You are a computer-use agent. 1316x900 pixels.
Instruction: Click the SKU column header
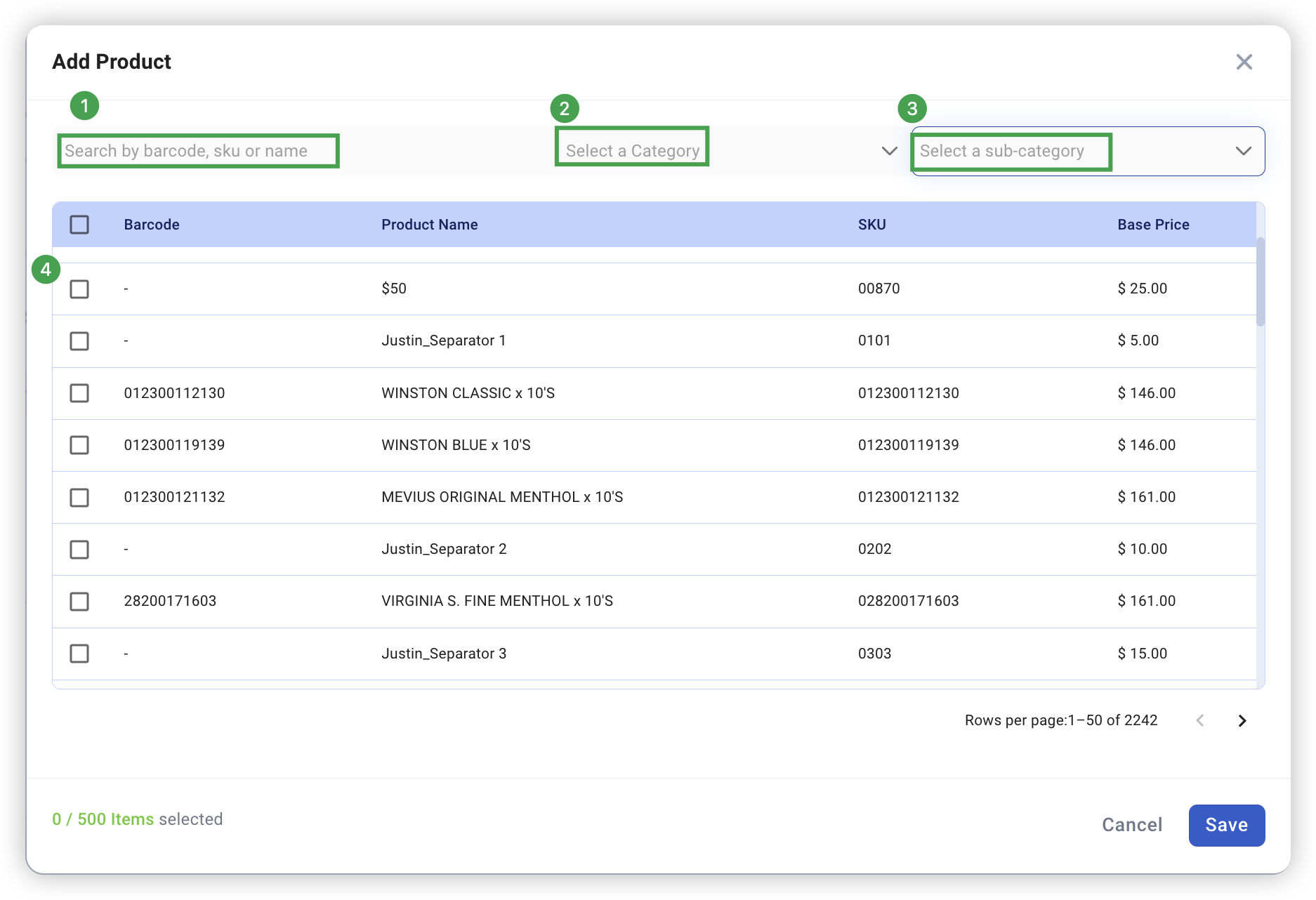871,225
